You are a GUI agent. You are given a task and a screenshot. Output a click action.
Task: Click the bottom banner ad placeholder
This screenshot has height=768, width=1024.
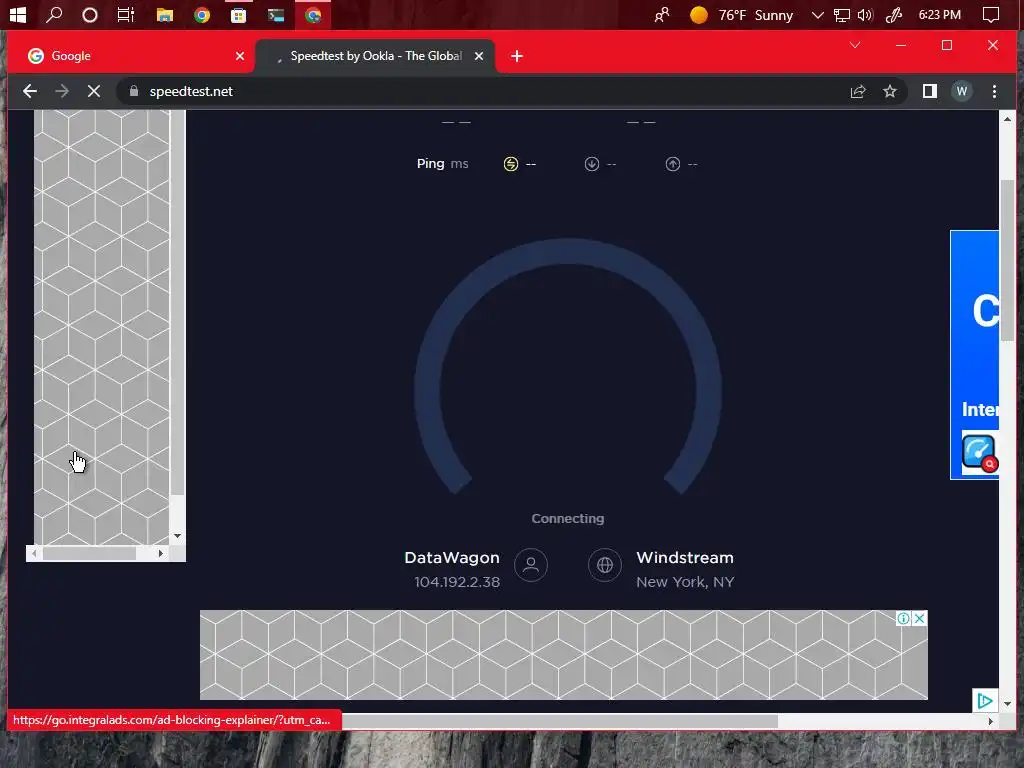coord(564,655)
